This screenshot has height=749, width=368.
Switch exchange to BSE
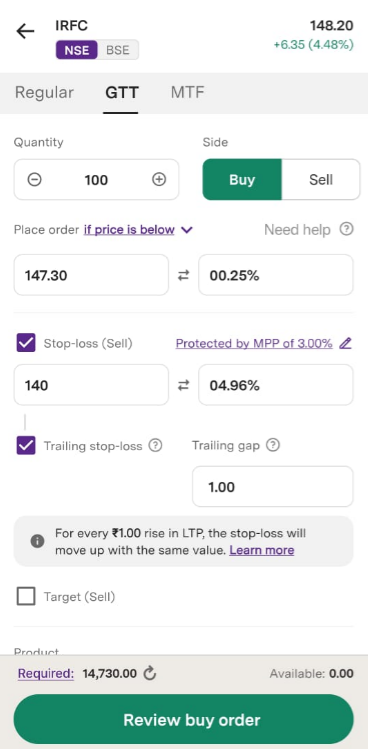coord(118,50)
